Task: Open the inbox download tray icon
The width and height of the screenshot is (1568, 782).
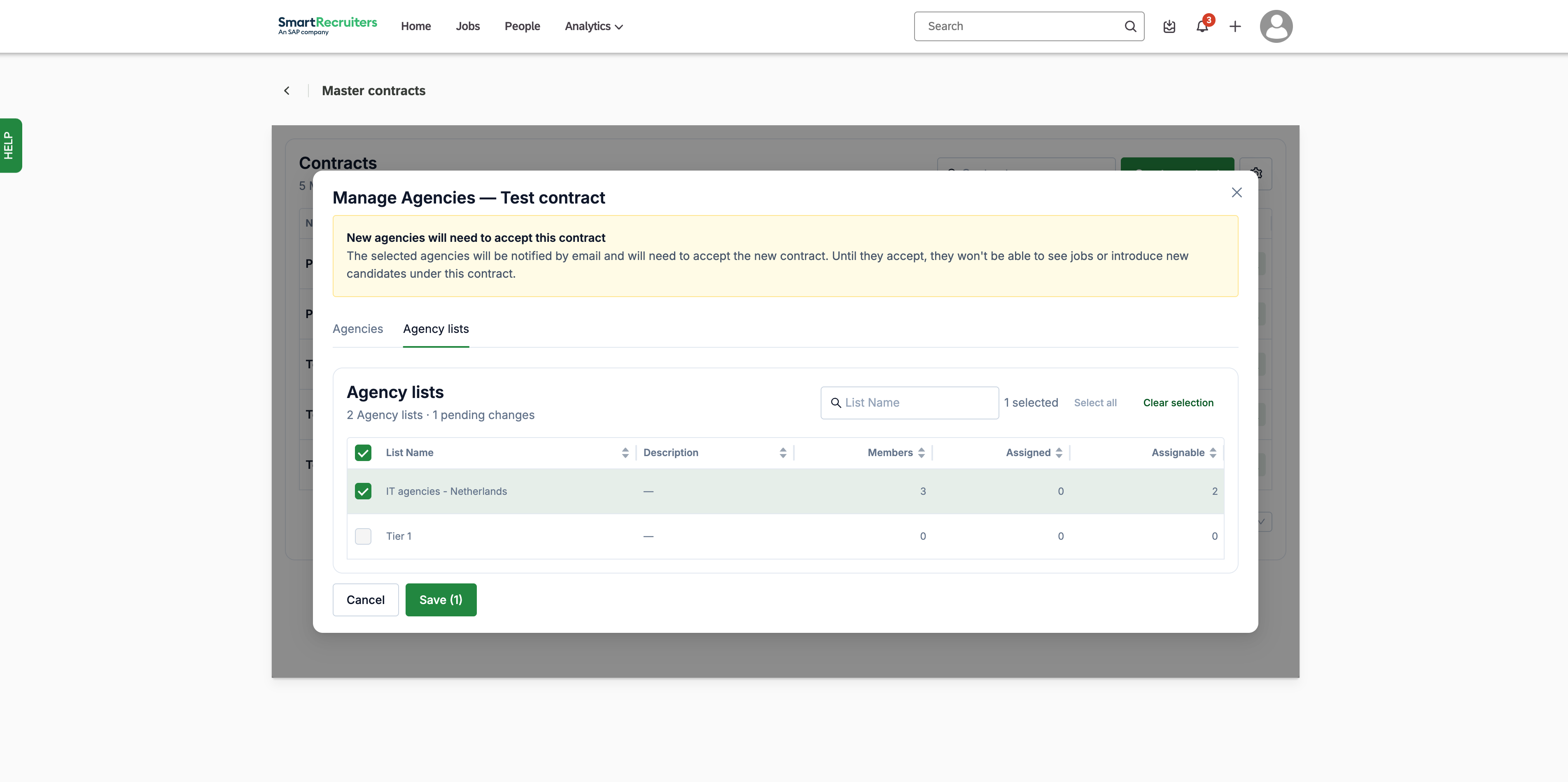Action: point(1169,26)
